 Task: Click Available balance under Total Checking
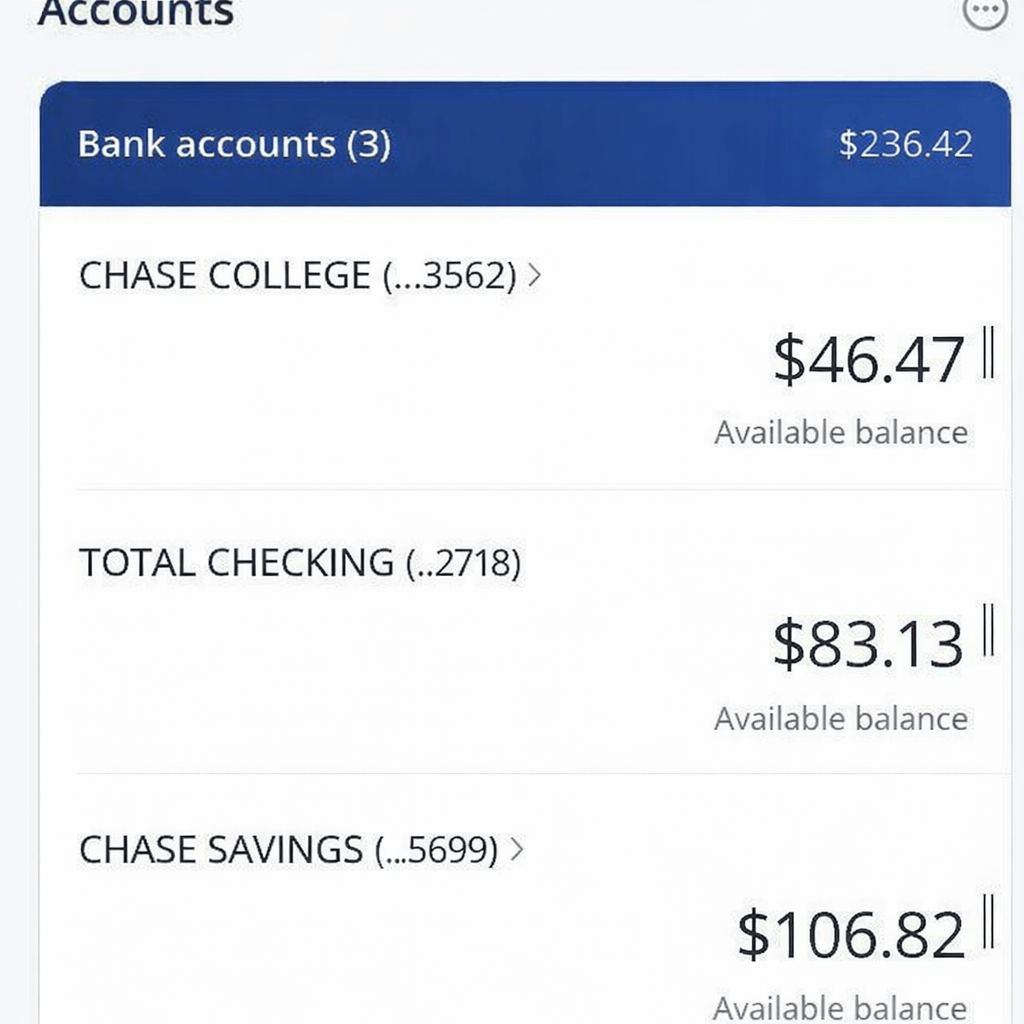coord(841,719)
